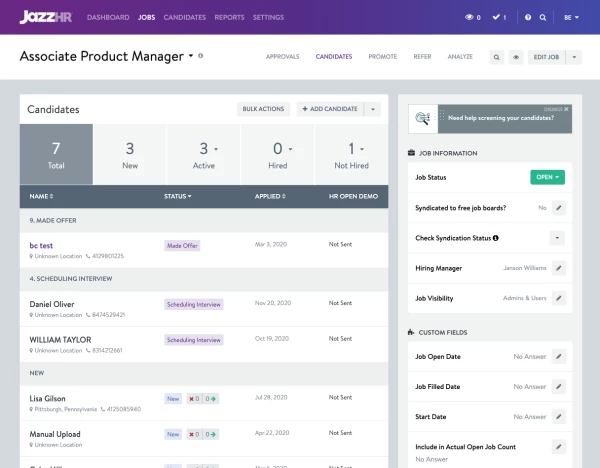This screenshot has height=468, width=600.
Task: Click the info icon next to job title
Action: pyautogui.click(x=201, y=57)
